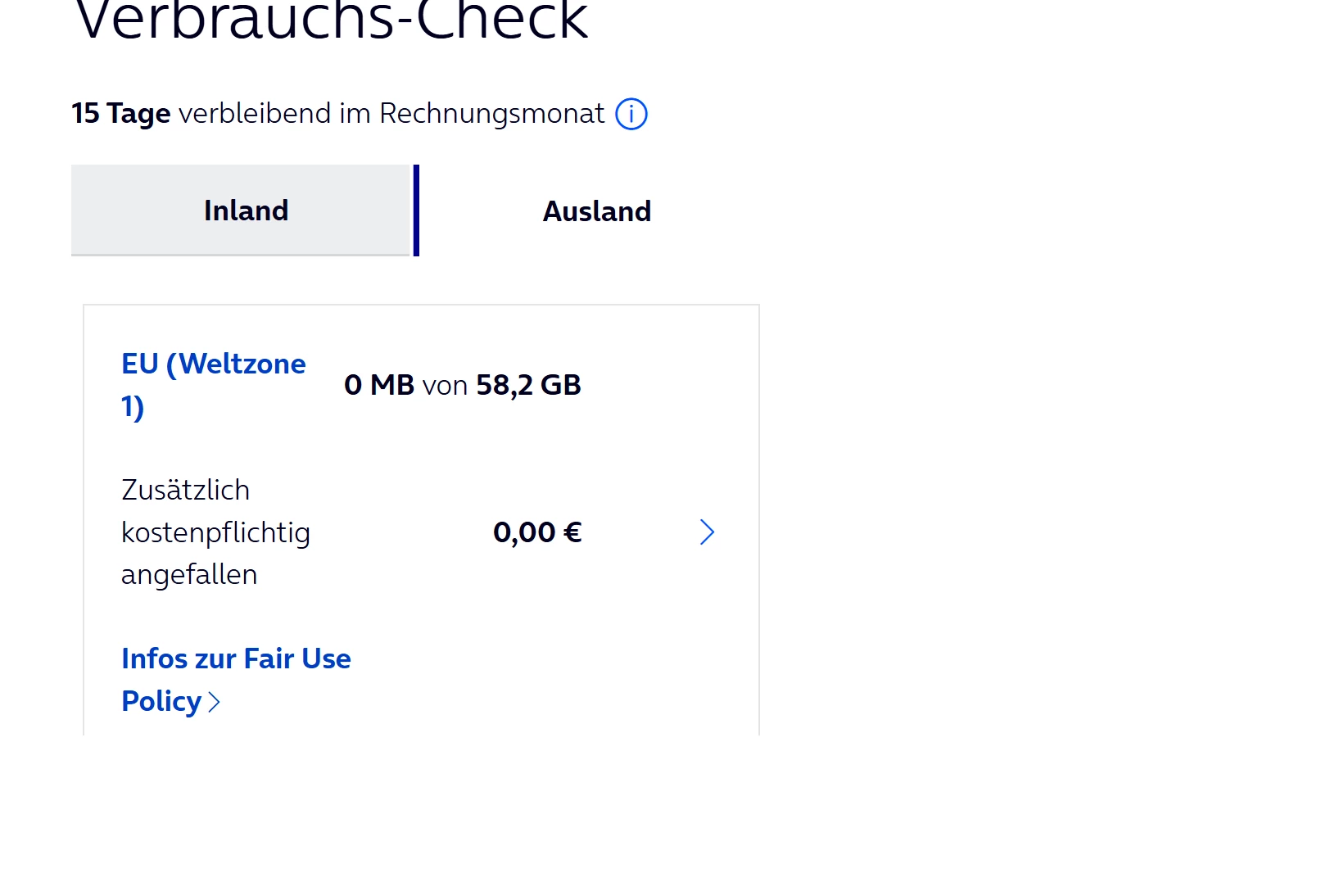This screenshot has width=1344, height=896.
Task: Click the verbleibend im Rechnungsmonat text
Action: (391, 114)
